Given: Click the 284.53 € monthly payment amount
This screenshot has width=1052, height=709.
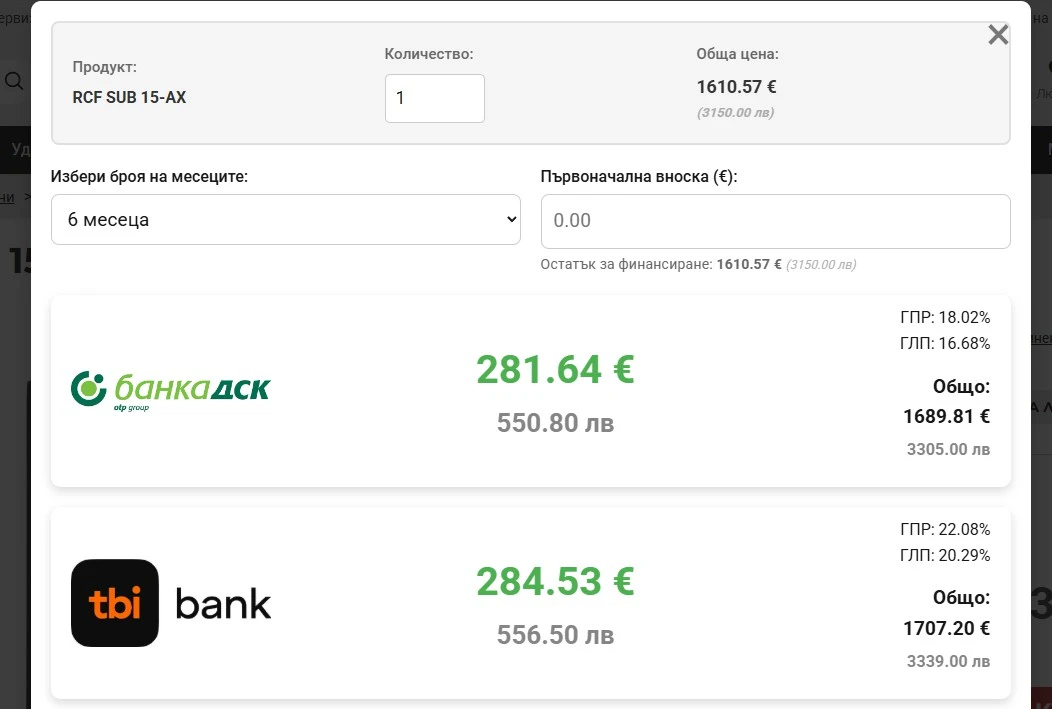Looking at the screenshot, I should [554, 581].
